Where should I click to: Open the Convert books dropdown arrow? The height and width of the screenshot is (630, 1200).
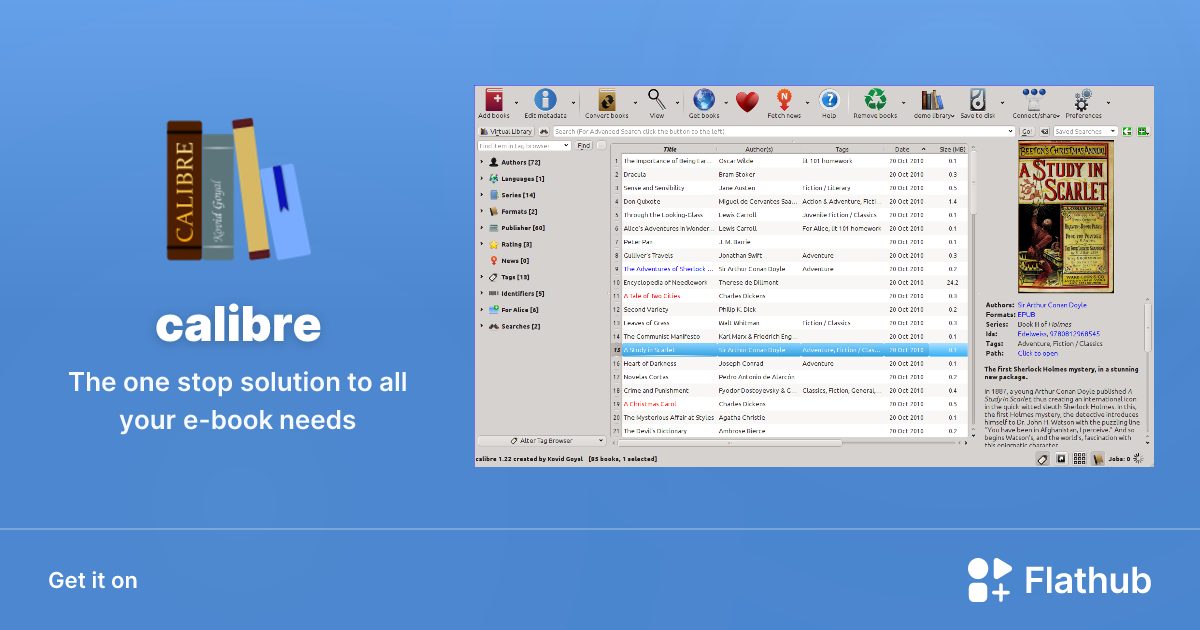coord(635,102)
